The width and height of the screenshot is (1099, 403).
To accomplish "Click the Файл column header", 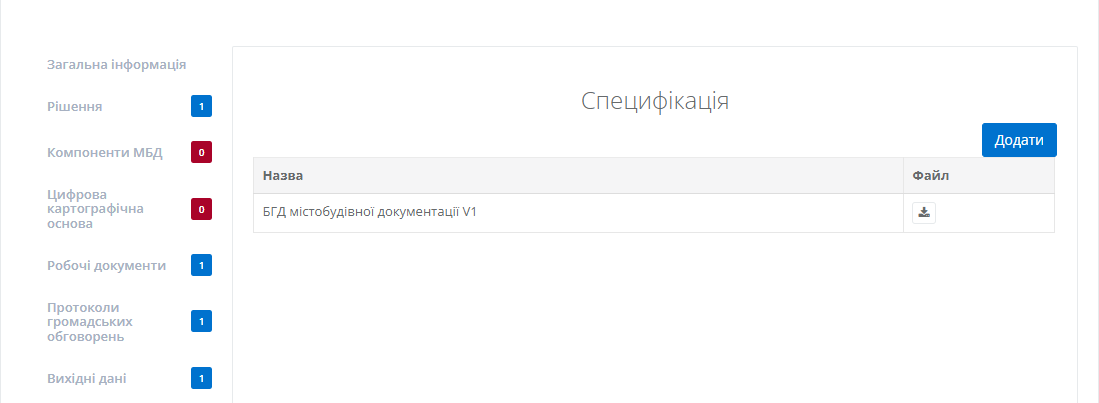I will [930, 176].
